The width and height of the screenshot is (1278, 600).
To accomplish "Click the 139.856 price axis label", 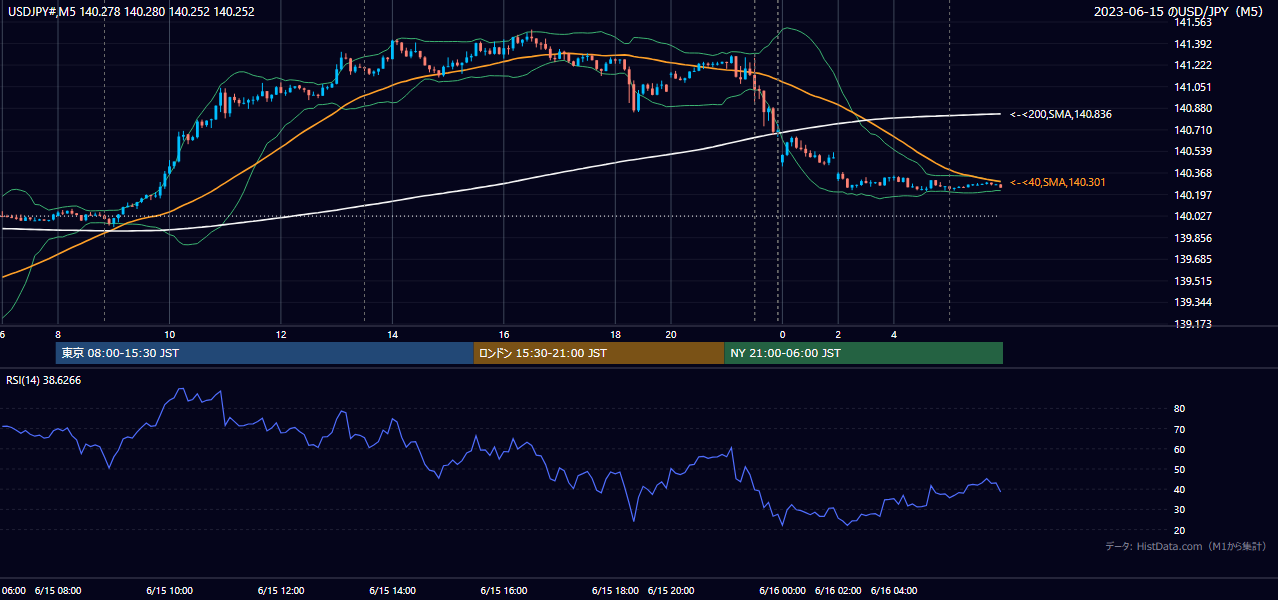I will tap(1193, 238).
